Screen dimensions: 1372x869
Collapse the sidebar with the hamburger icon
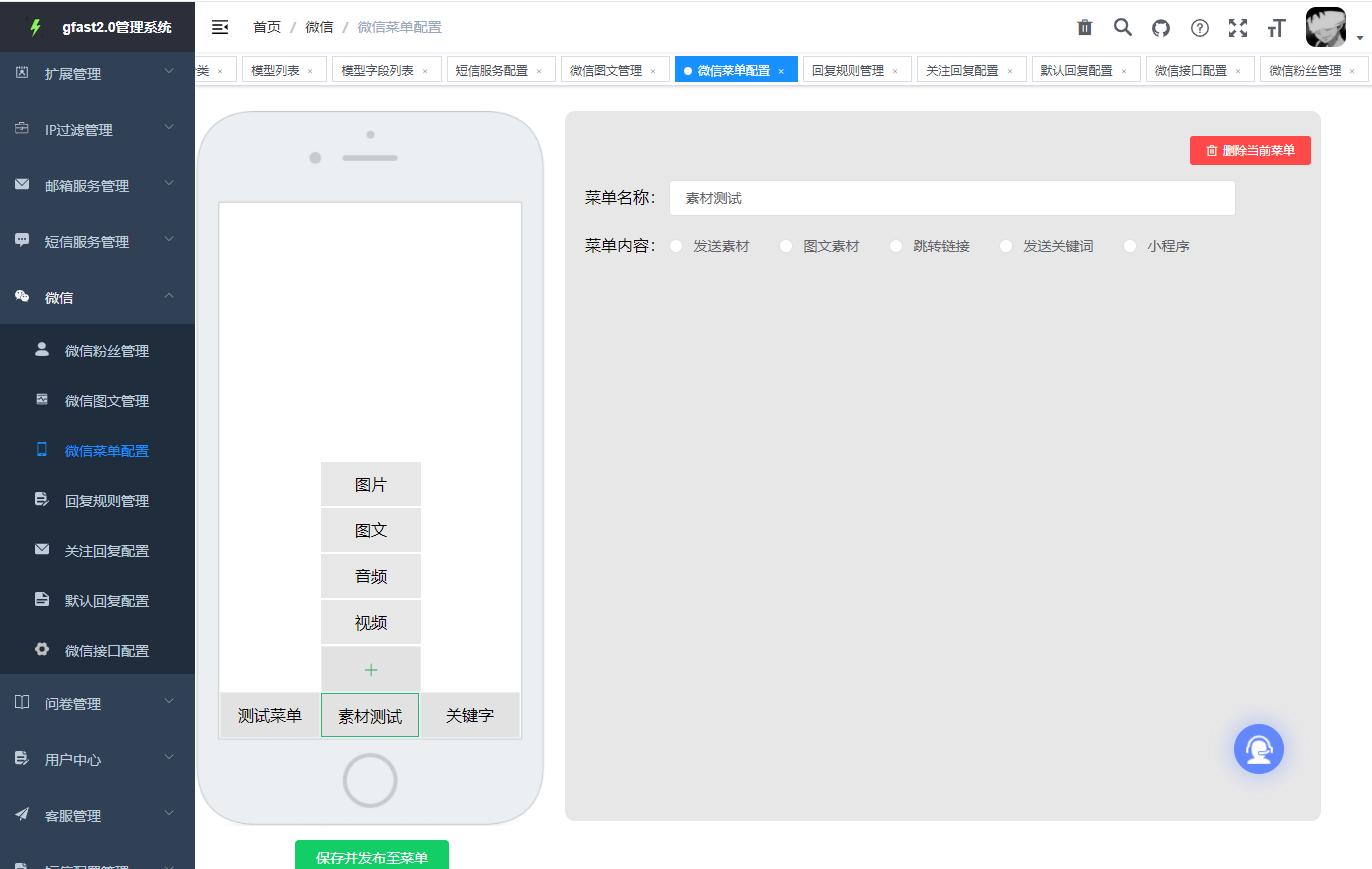(220, 27)
